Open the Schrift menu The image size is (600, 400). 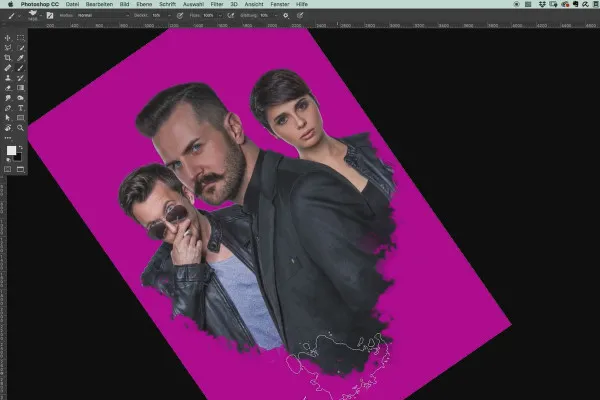click(167, 4)
